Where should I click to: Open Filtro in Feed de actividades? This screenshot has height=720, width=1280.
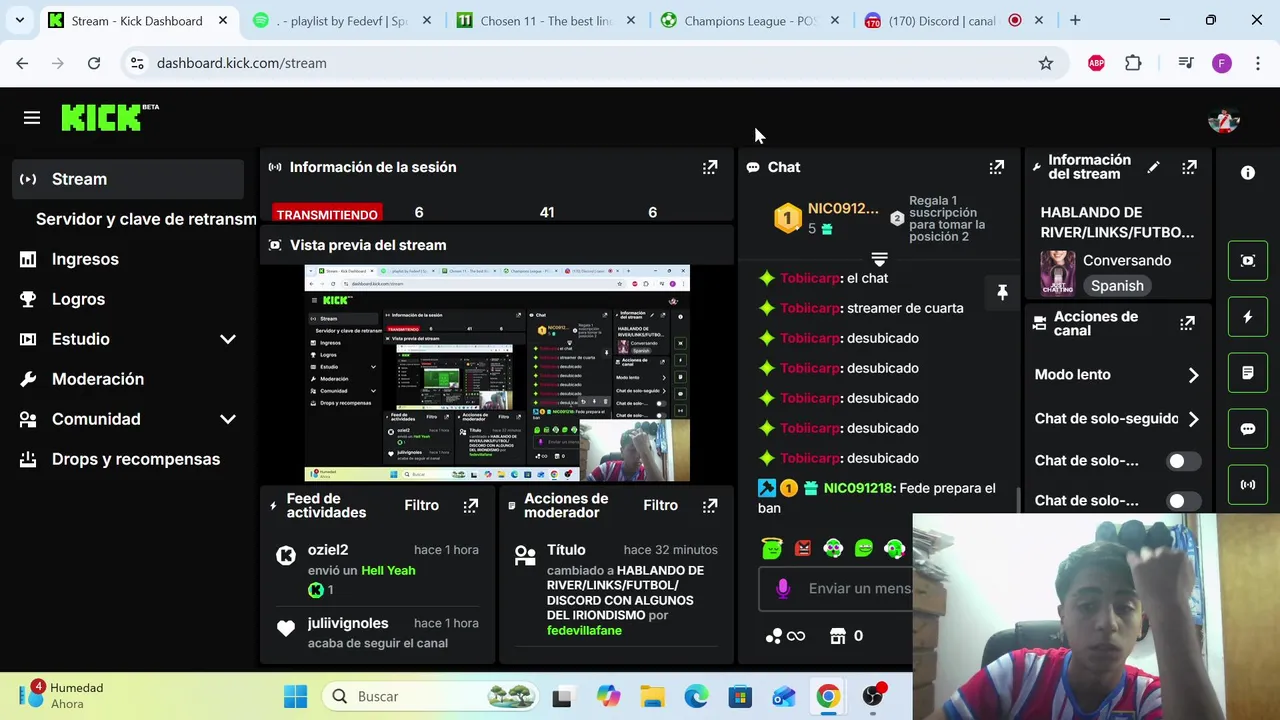pyautogui.click(x=421, y=505)
